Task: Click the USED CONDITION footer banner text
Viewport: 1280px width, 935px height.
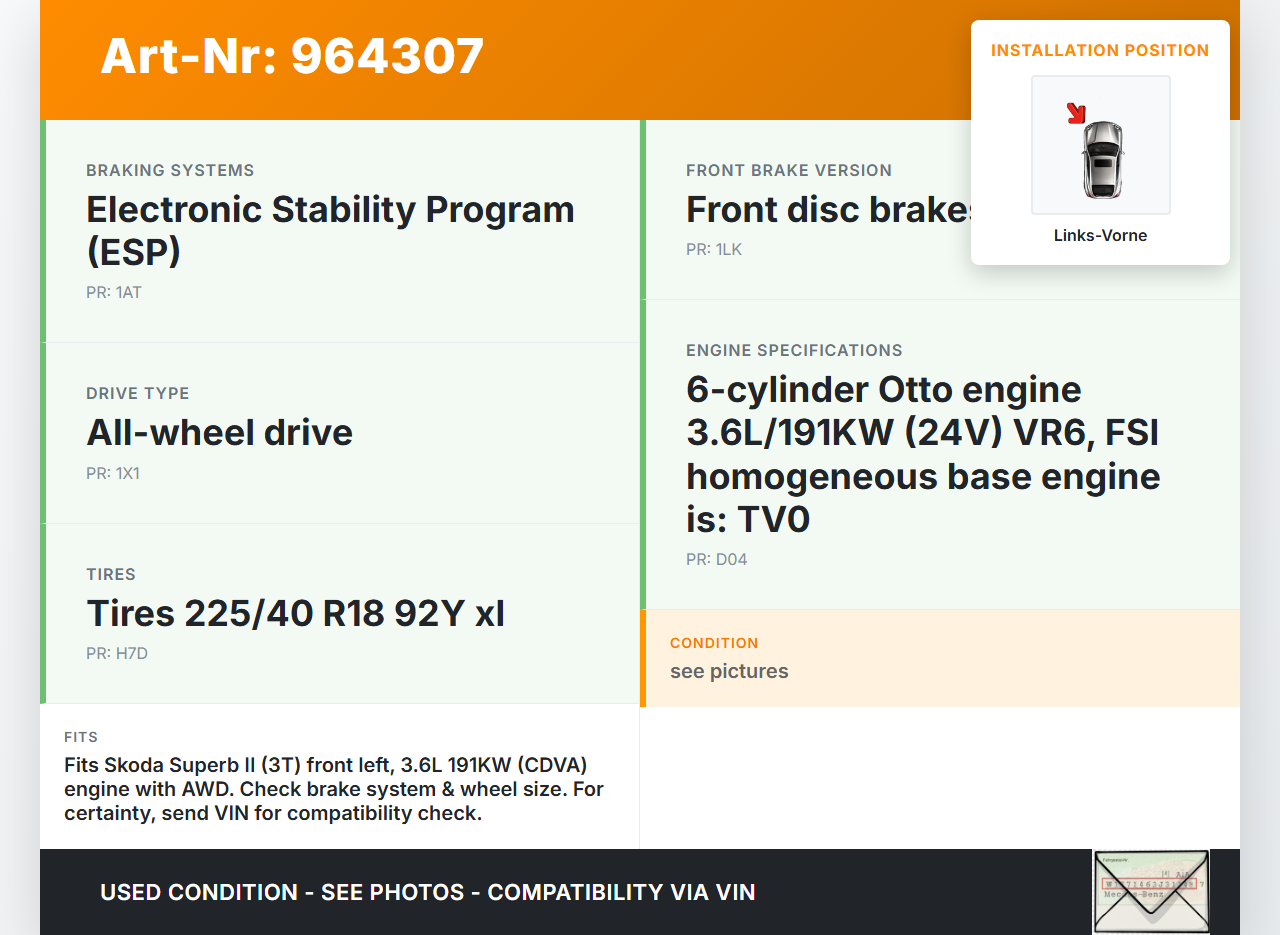Action: pos(428,892)
